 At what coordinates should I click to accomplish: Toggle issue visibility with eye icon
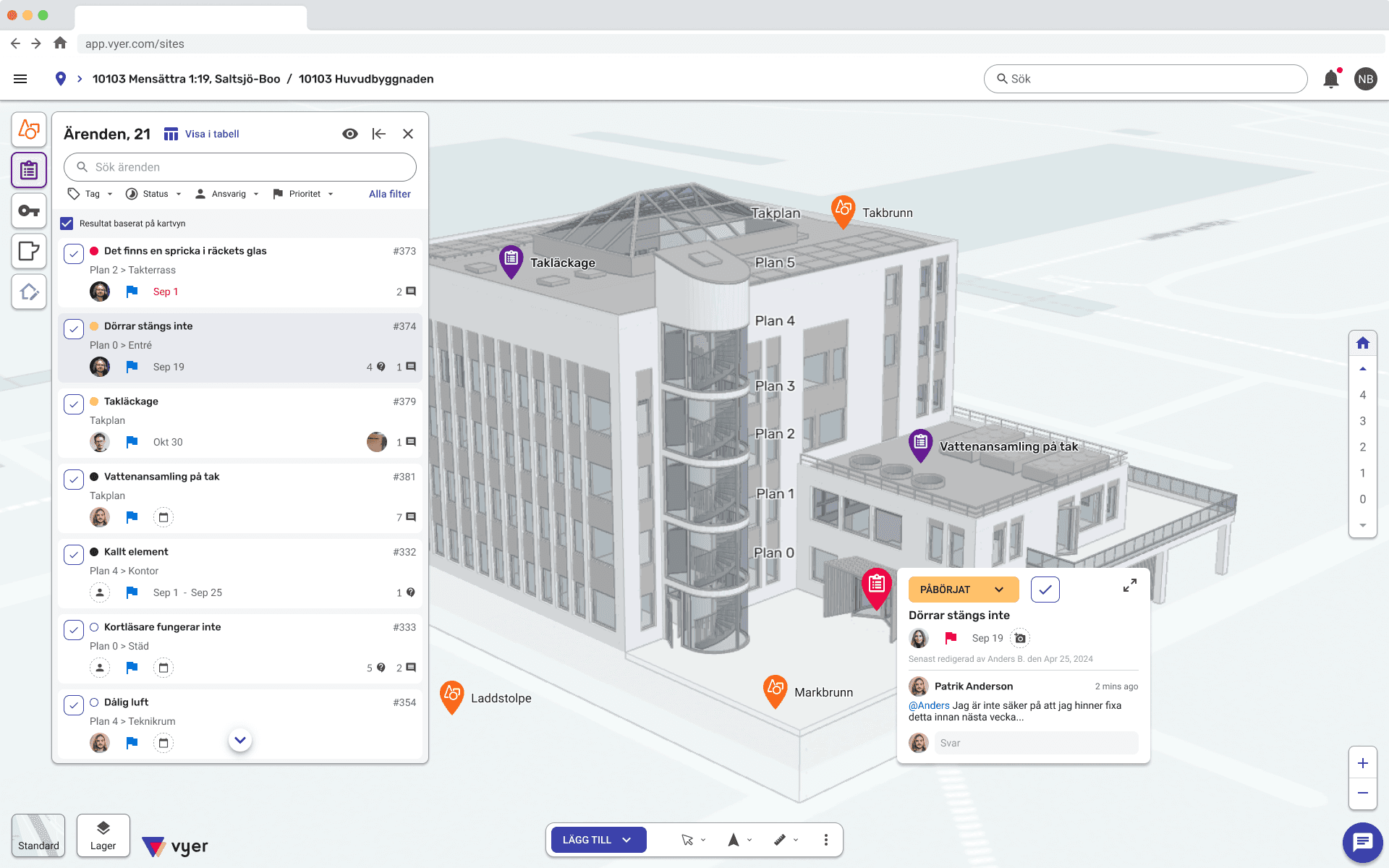pos(350,134)
